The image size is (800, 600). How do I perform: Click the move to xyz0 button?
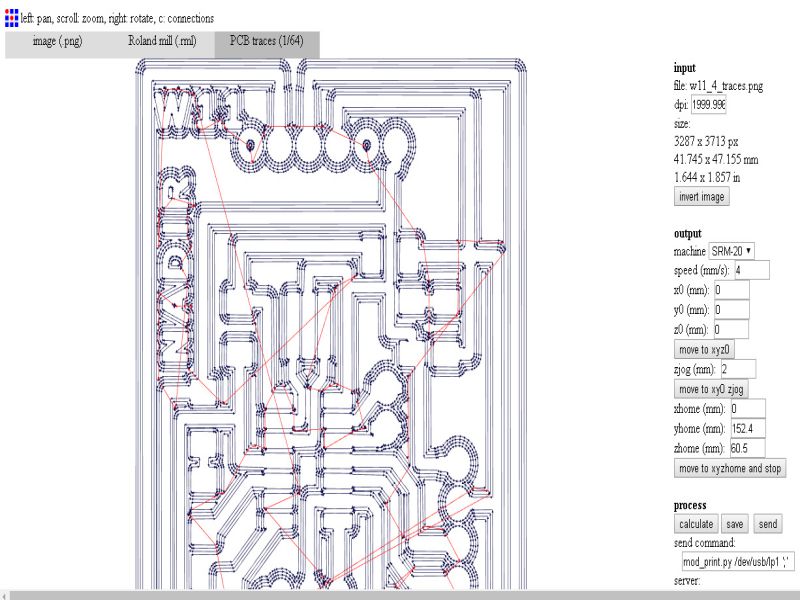704,349
